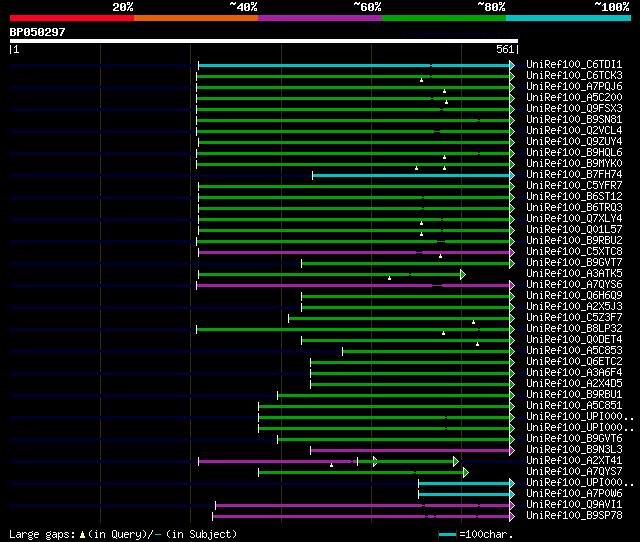
Task: Select UniRef100_B9GVT6
Action: pyautogui.click(x=574, y=439)
